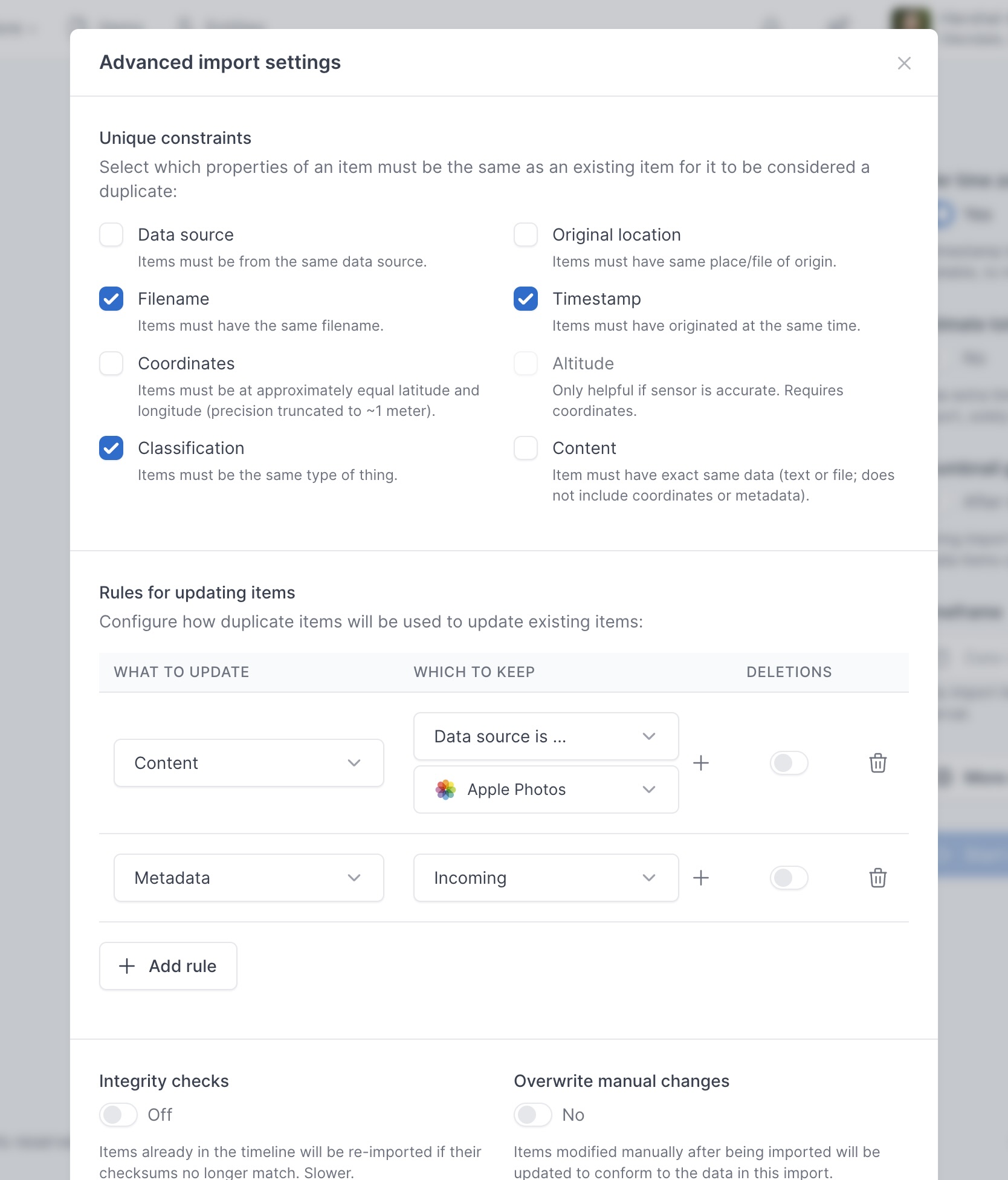Click the Add rule button
This screenshot has height=1180, width=1008.
coord(168,966)
